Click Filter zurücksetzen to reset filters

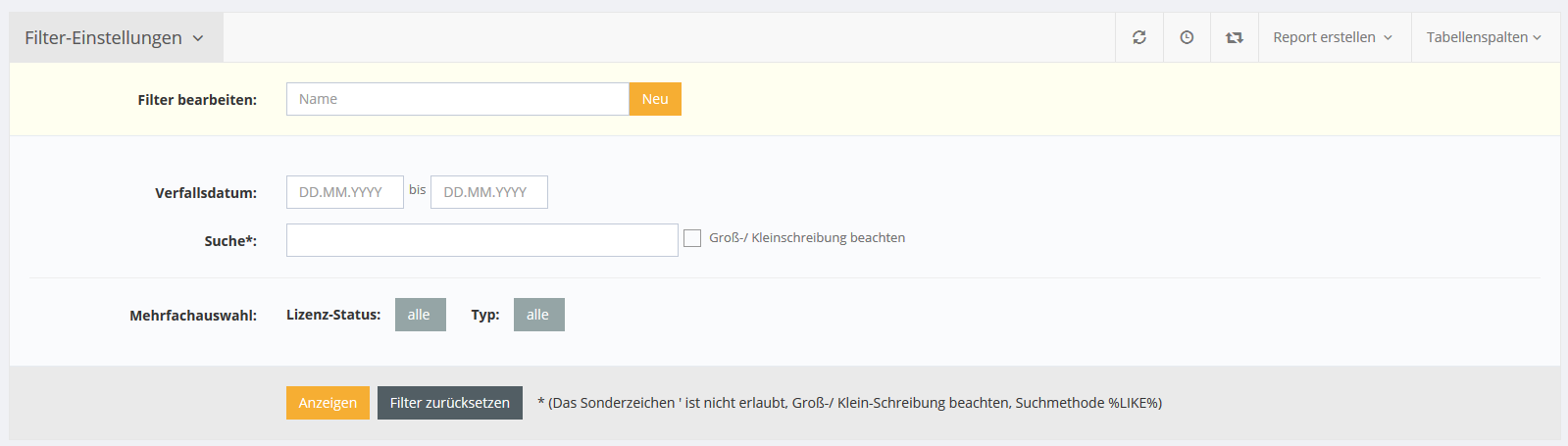click(x=450, y=403)
